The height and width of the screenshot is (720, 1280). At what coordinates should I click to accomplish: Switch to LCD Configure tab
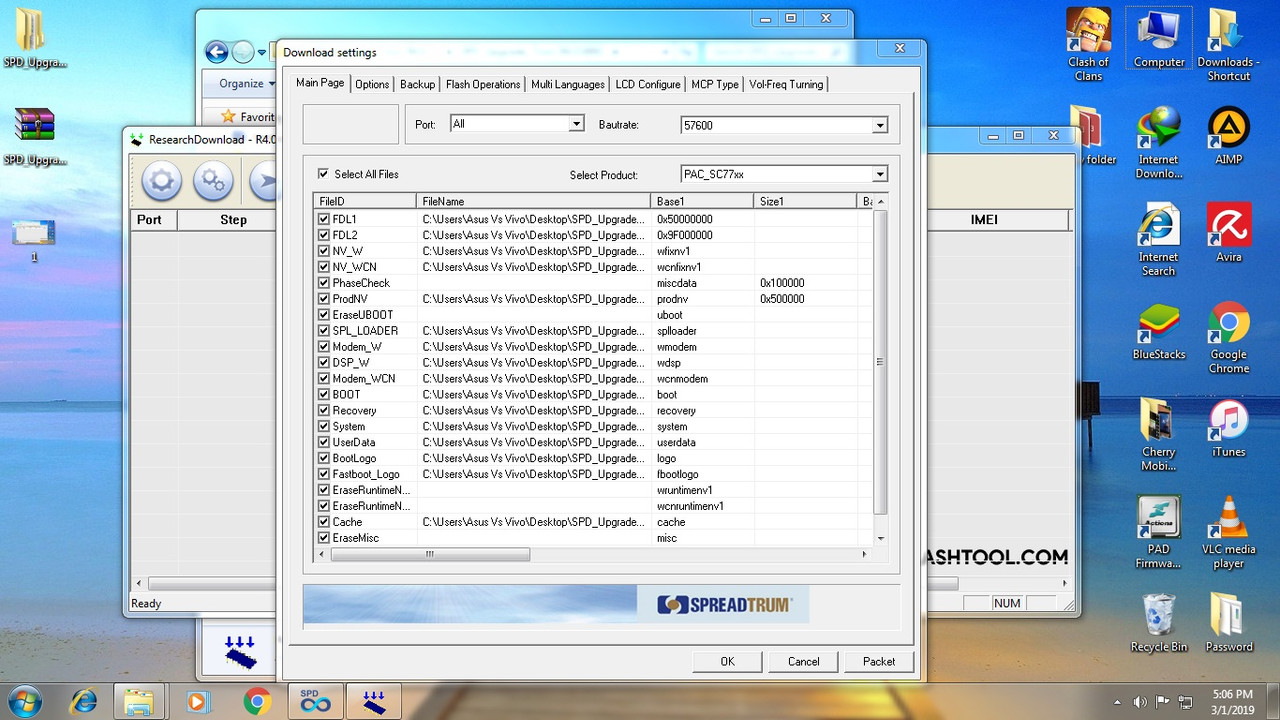pos(648,84)
